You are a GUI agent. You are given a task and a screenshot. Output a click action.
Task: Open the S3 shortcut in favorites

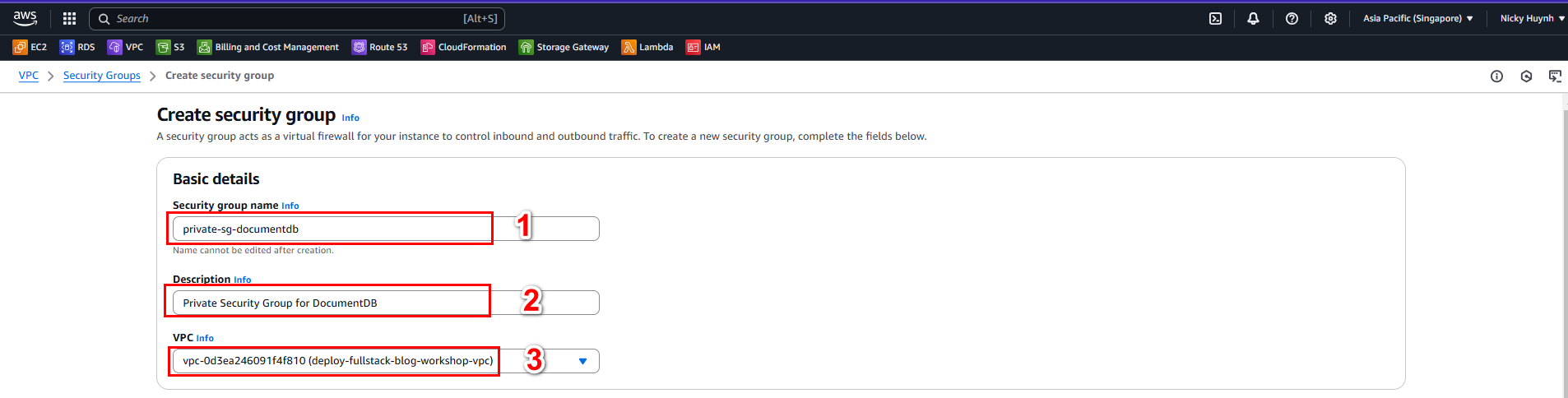tap(170, 47)
